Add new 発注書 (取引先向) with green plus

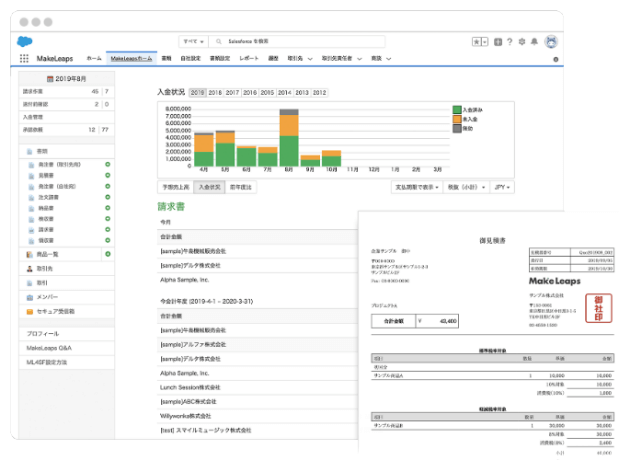pos(107,164)
